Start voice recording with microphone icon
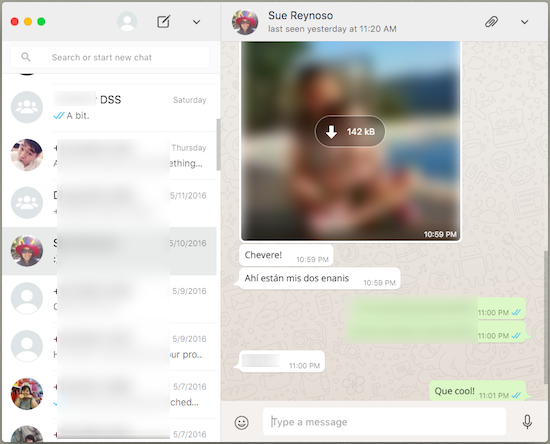The height and width of the screenshot is (444, 550). click(x=527, y=422)
